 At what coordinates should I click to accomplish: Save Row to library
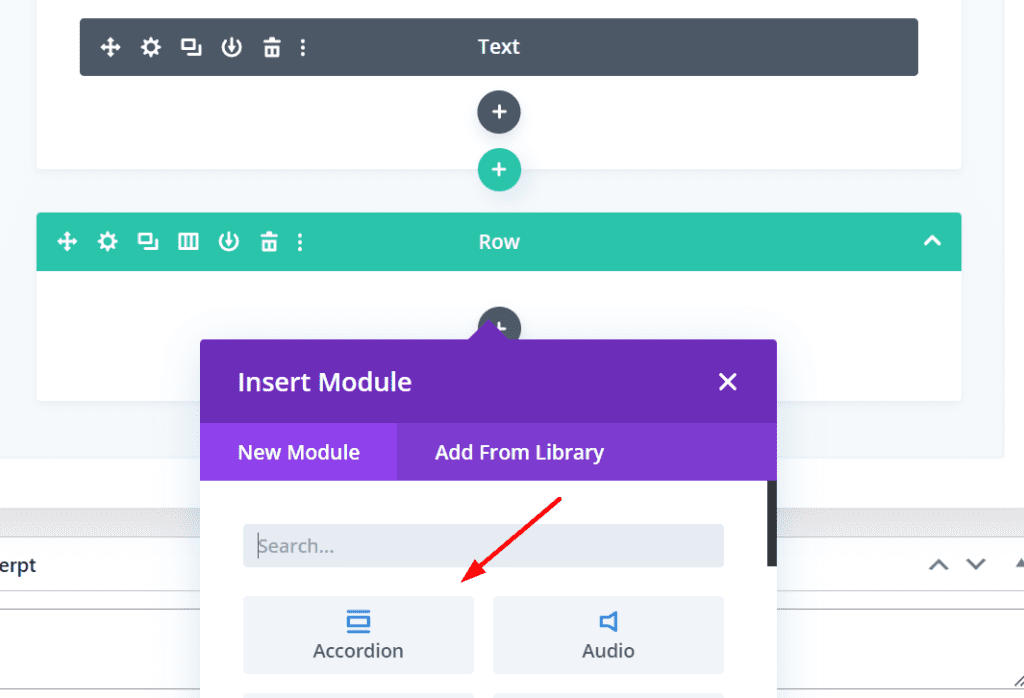229,242
